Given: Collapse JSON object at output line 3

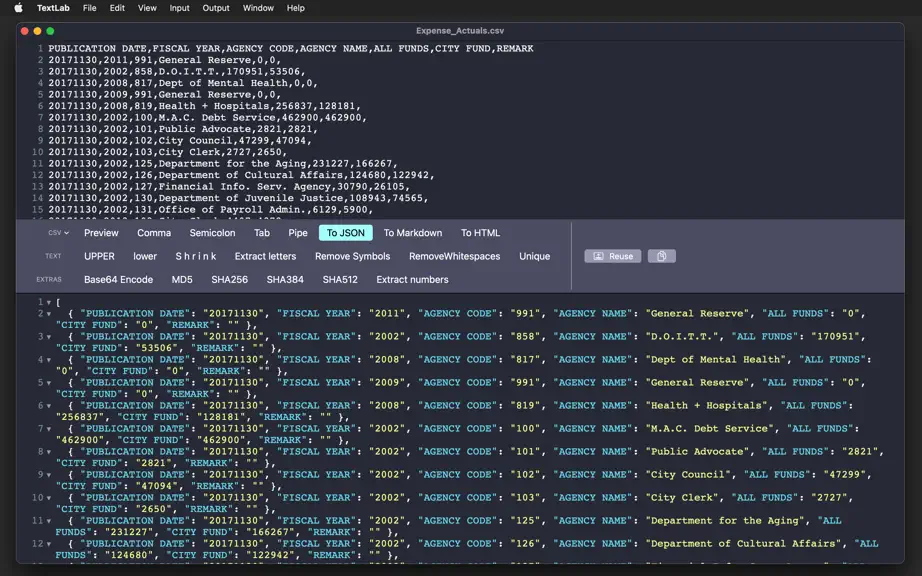Looking at the screenshot, I should pyautogui.click(x=49, y=337).
